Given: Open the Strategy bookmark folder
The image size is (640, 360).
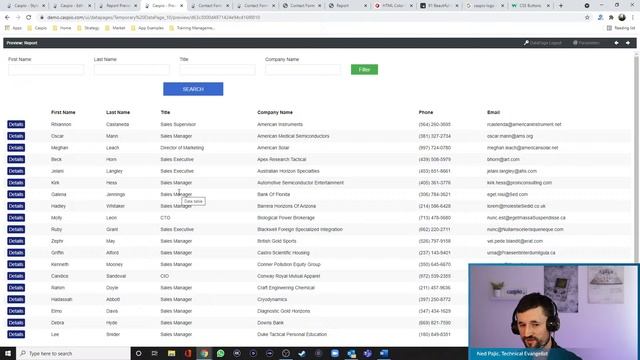Looking at the screenshot, I should 88,28.
